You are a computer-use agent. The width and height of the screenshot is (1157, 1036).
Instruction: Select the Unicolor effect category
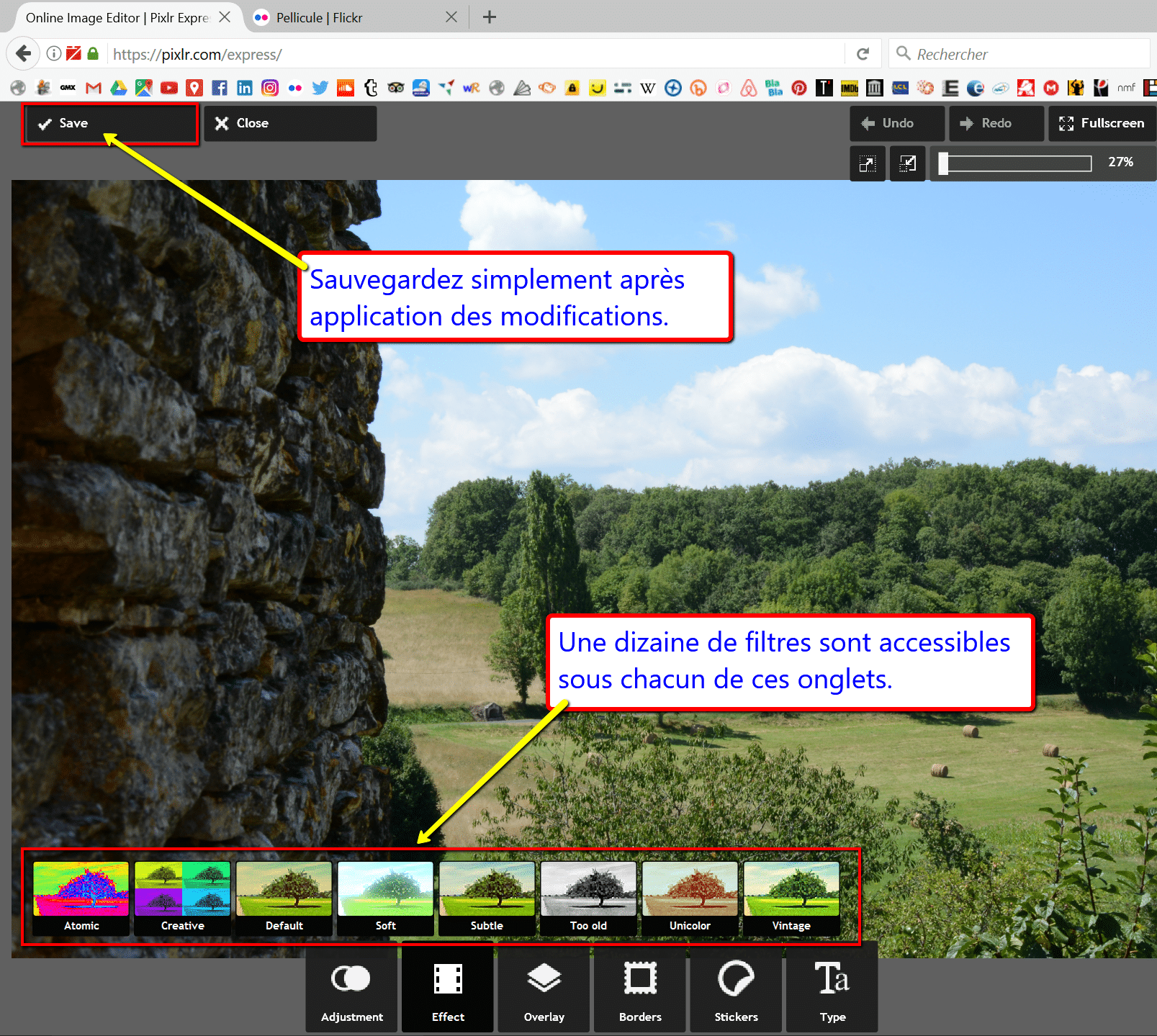690,898
